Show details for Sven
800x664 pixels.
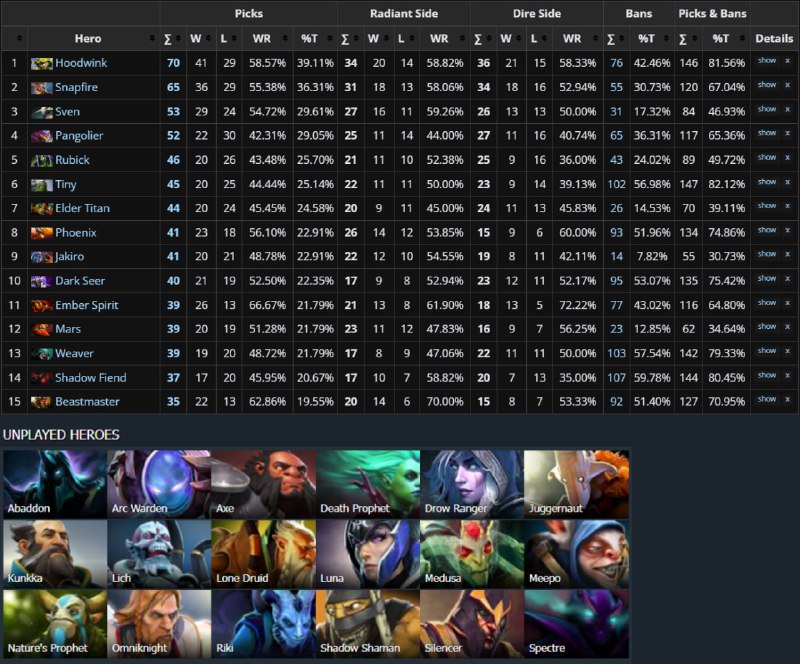(x=767, y=109)
